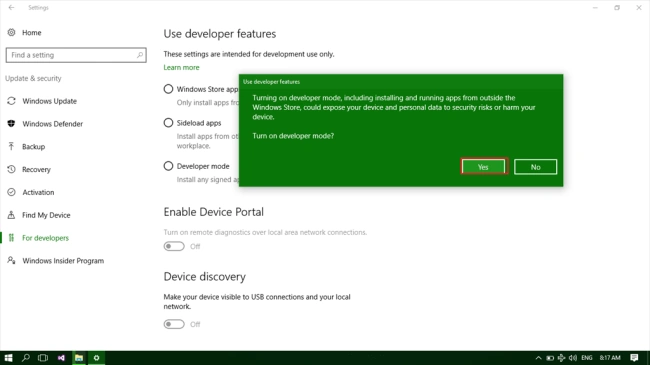Screen dimensions: 650x365
Task: Click 'These settings are intended for development' text
Action: point(249,54)
